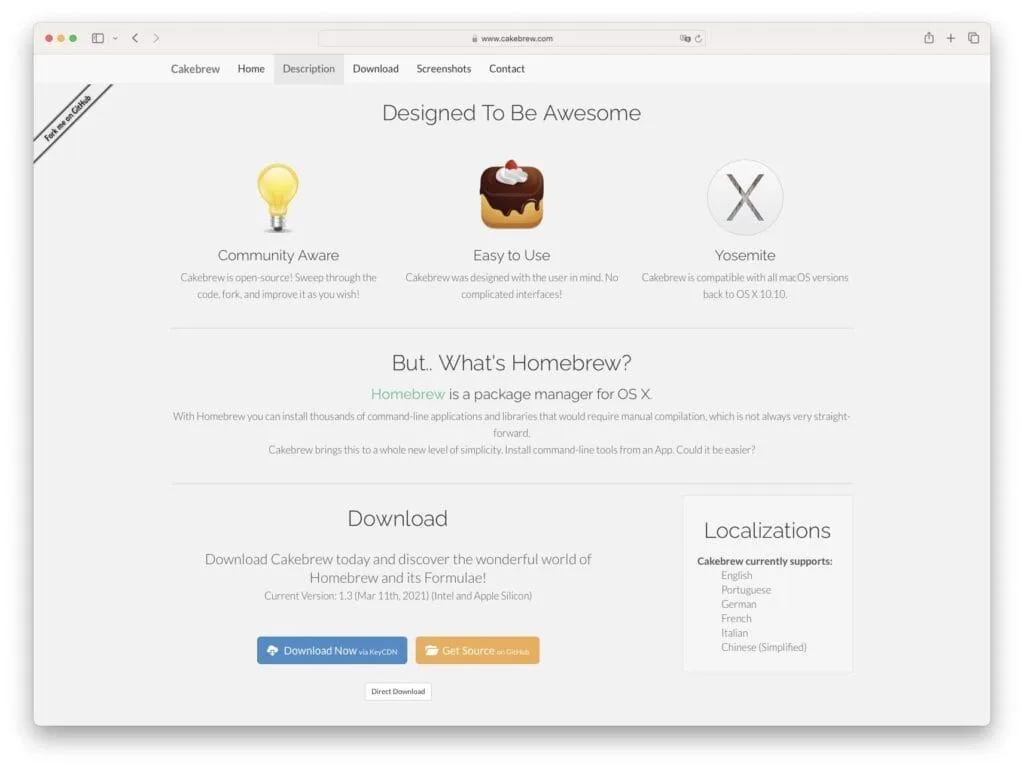
Task: Open the Home nav item
Action: coord(251,69)
